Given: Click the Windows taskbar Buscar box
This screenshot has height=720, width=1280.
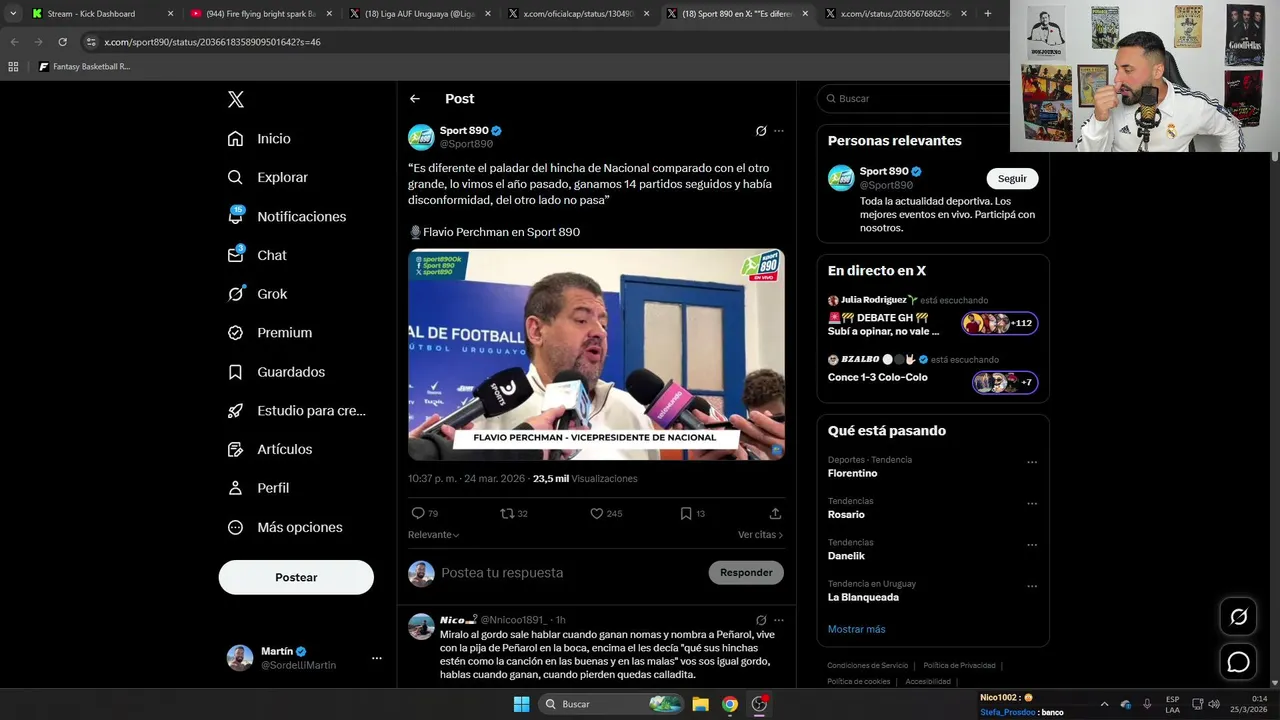Looking at the screenshot, I should [613, 704].
